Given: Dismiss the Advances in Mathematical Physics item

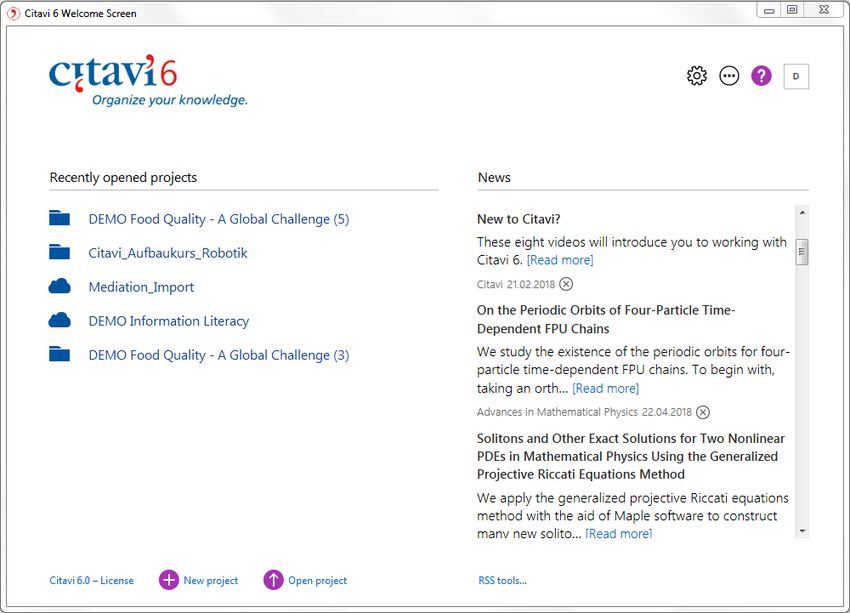Looking at the screenshot, I should point(703,412).
